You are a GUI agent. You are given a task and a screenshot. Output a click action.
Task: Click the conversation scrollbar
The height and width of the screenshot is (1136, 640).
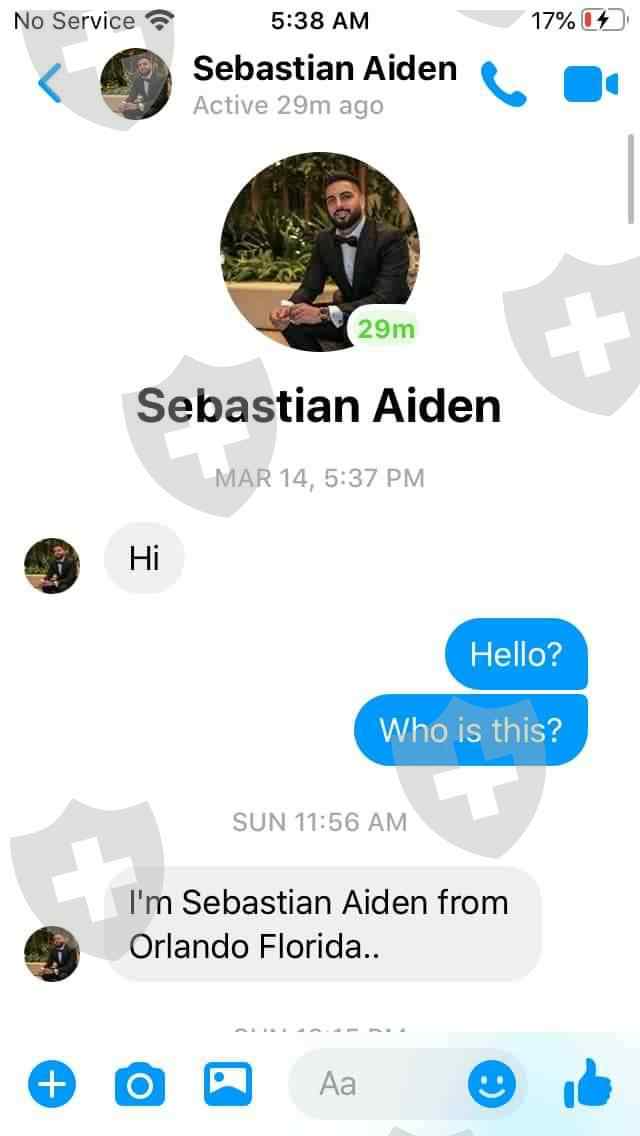[631, 179]
